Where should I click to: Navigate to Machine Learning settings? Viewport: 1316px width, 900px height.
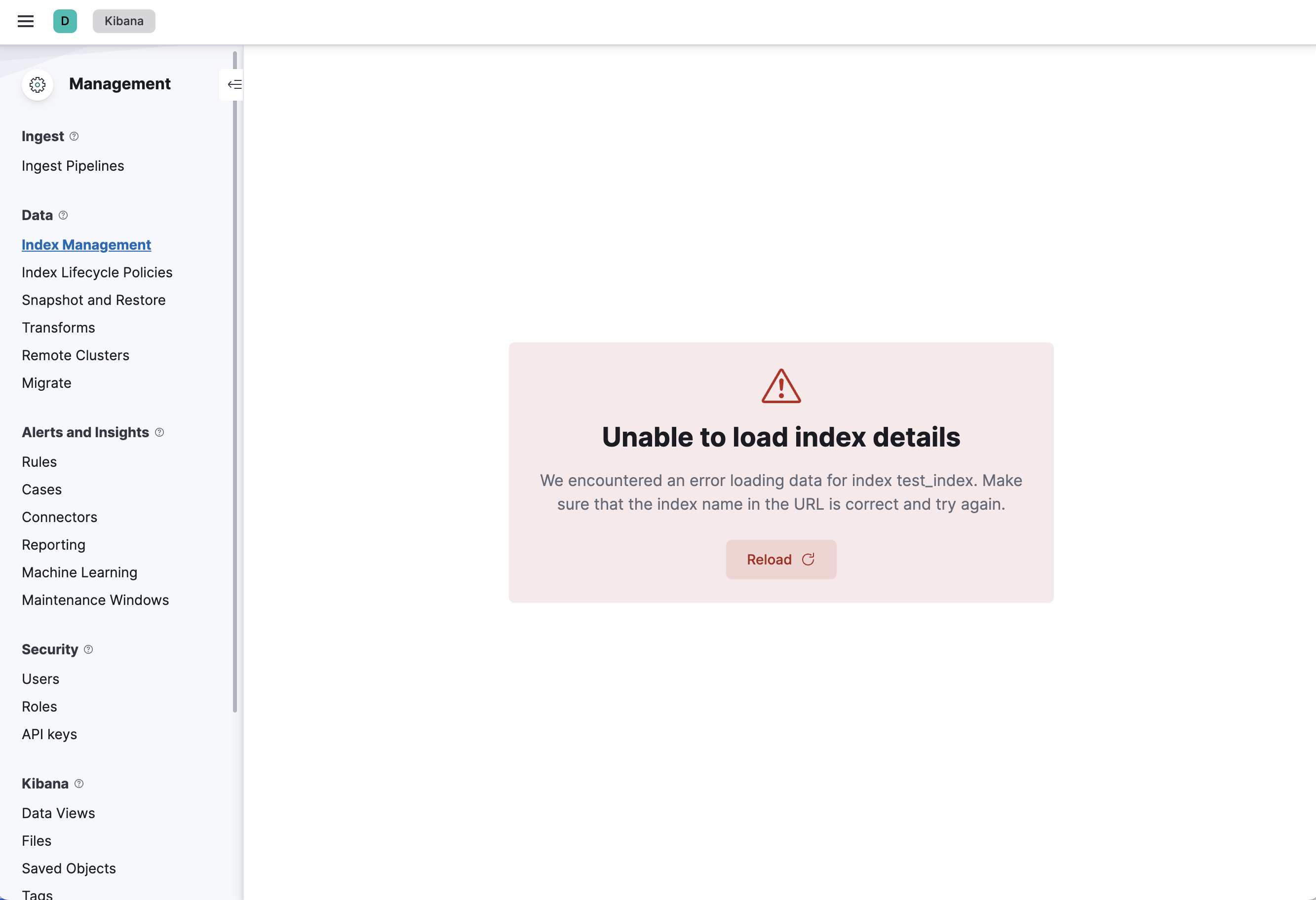[x=79, y=572]
